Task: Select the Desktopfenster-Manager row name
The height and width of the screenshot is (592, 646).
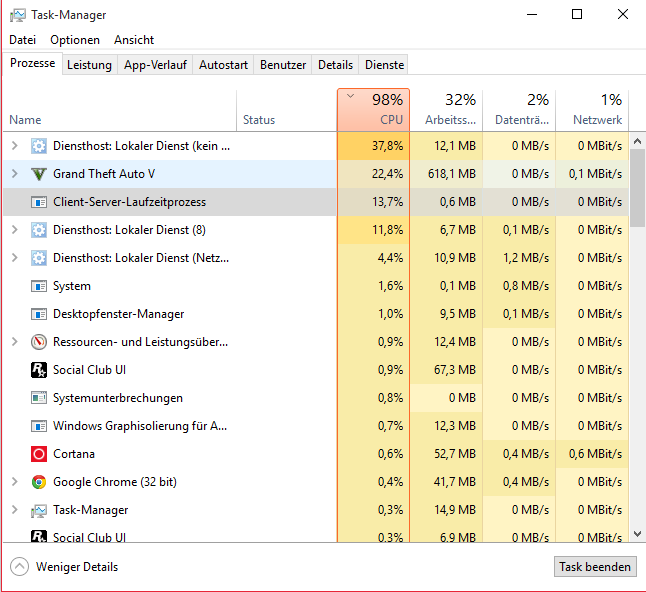Action: [x=119, y=314]
